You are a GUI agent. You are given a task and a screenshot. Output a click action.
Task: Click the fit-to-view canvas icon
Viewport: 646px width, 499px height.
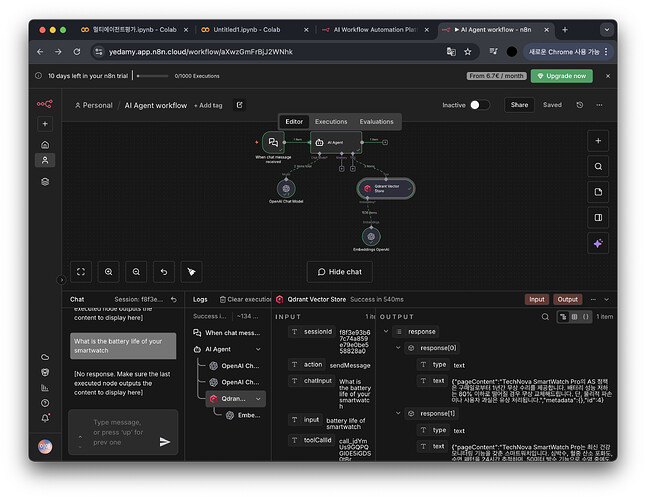pos(81,271)
